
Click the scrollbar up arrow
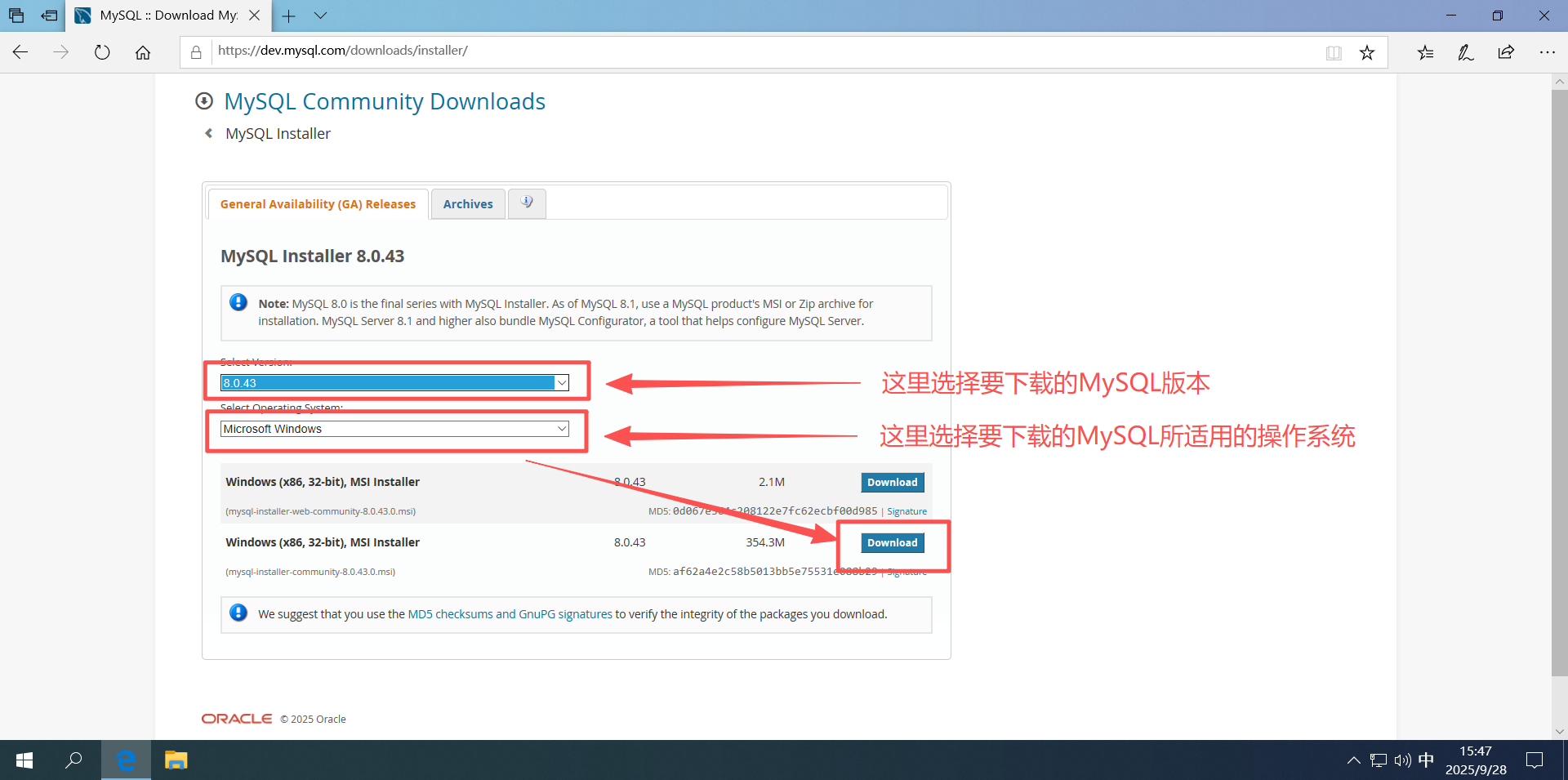(1559, 82)
